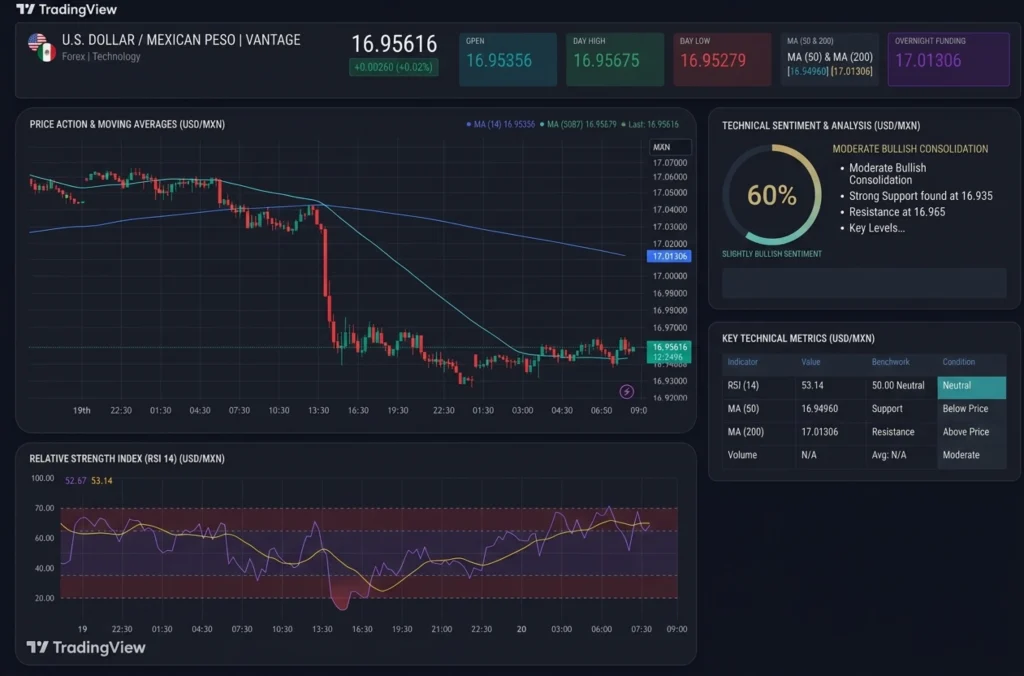Sort by the Condition column header
Screen dimensions: 1024x676
coord(959,362)
